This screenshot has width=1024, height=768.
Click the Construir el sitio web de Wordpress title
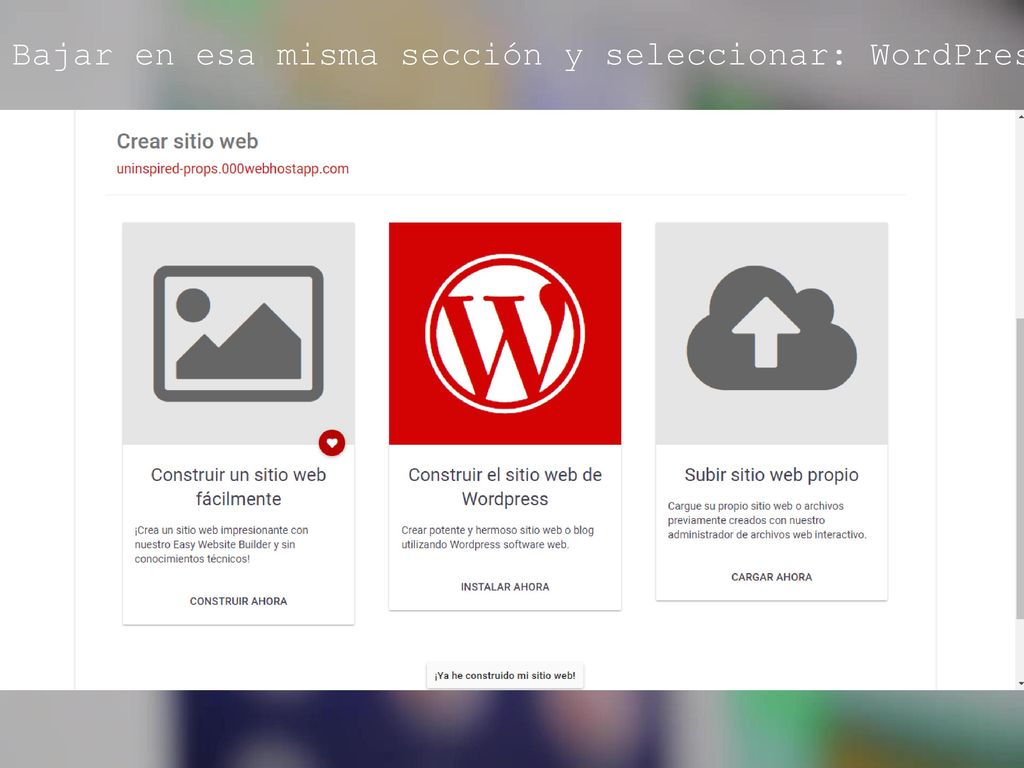505,487
